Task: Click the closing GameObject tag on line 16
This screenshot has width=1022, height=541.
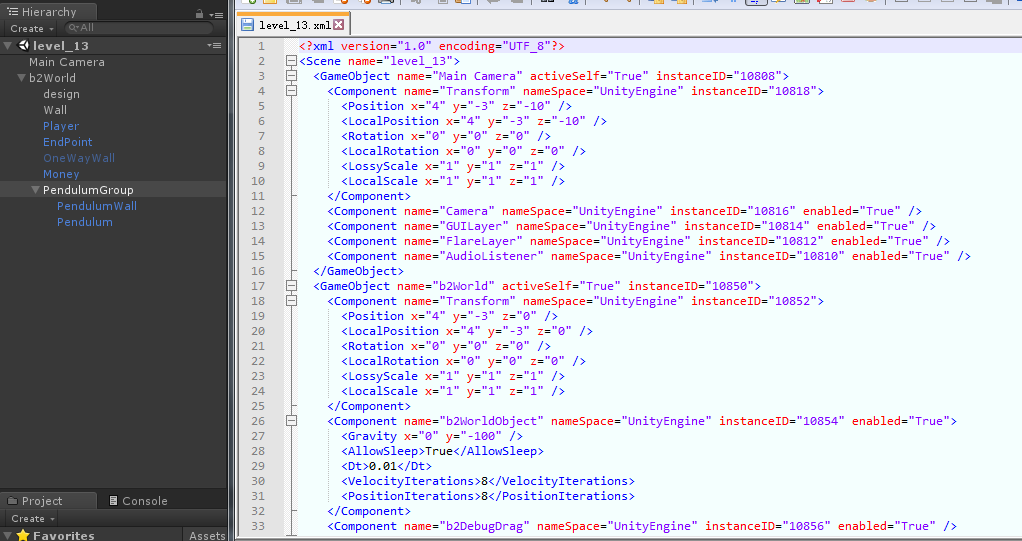Action: point(358,270)
